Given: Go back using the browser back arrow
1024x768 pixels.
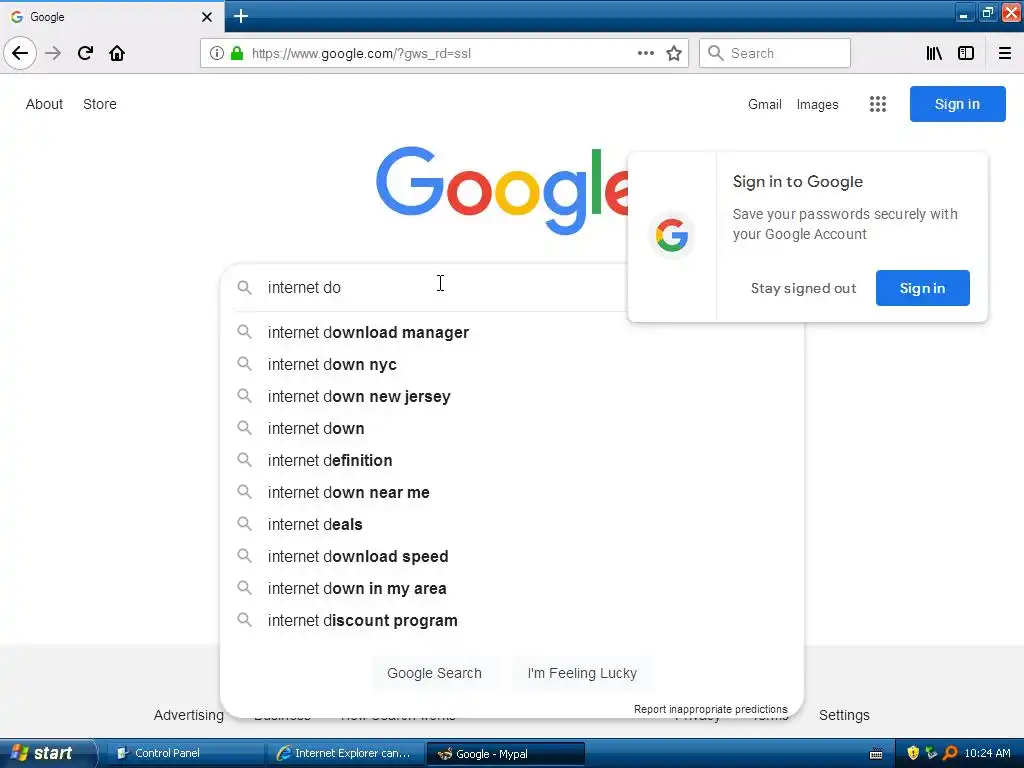Looking at the screenshot, I should (20, 53).
